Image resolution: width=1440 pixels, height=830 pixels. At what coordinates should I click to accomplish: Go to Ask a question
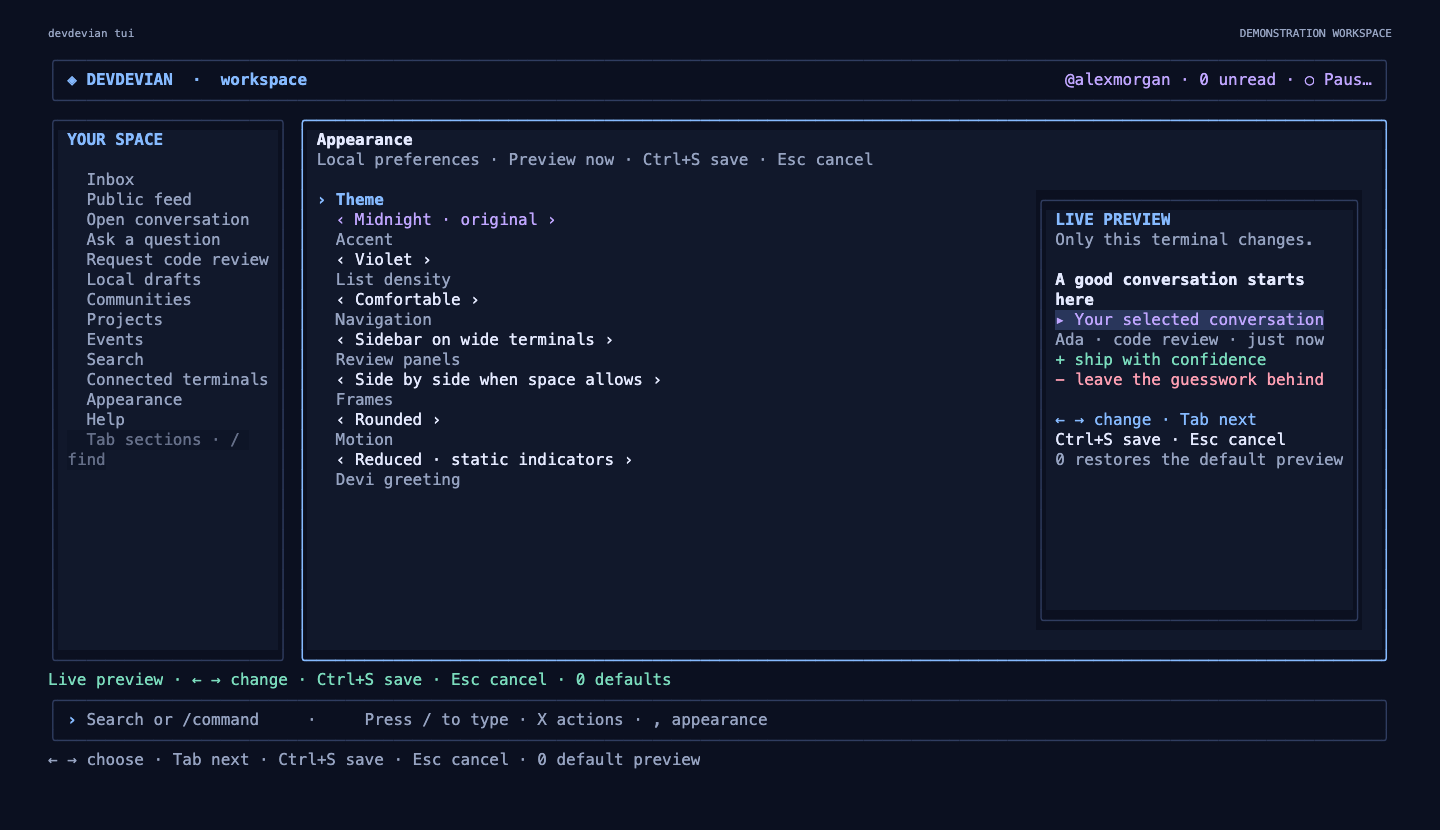[x=153, y=240]
